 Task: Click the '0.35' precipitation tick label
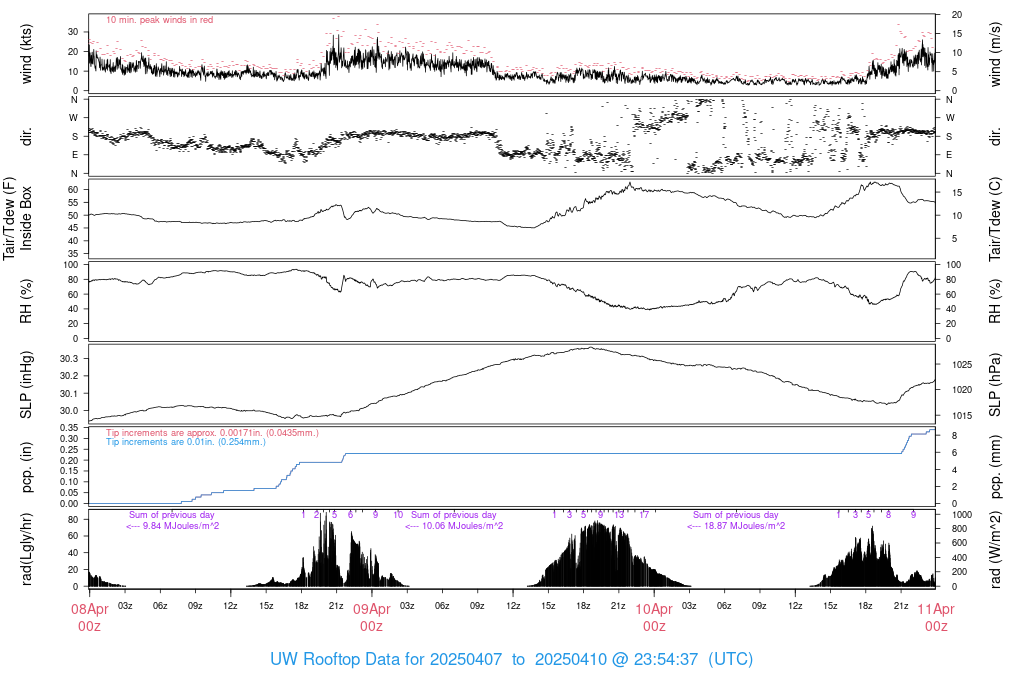click(x=69, y=428)
